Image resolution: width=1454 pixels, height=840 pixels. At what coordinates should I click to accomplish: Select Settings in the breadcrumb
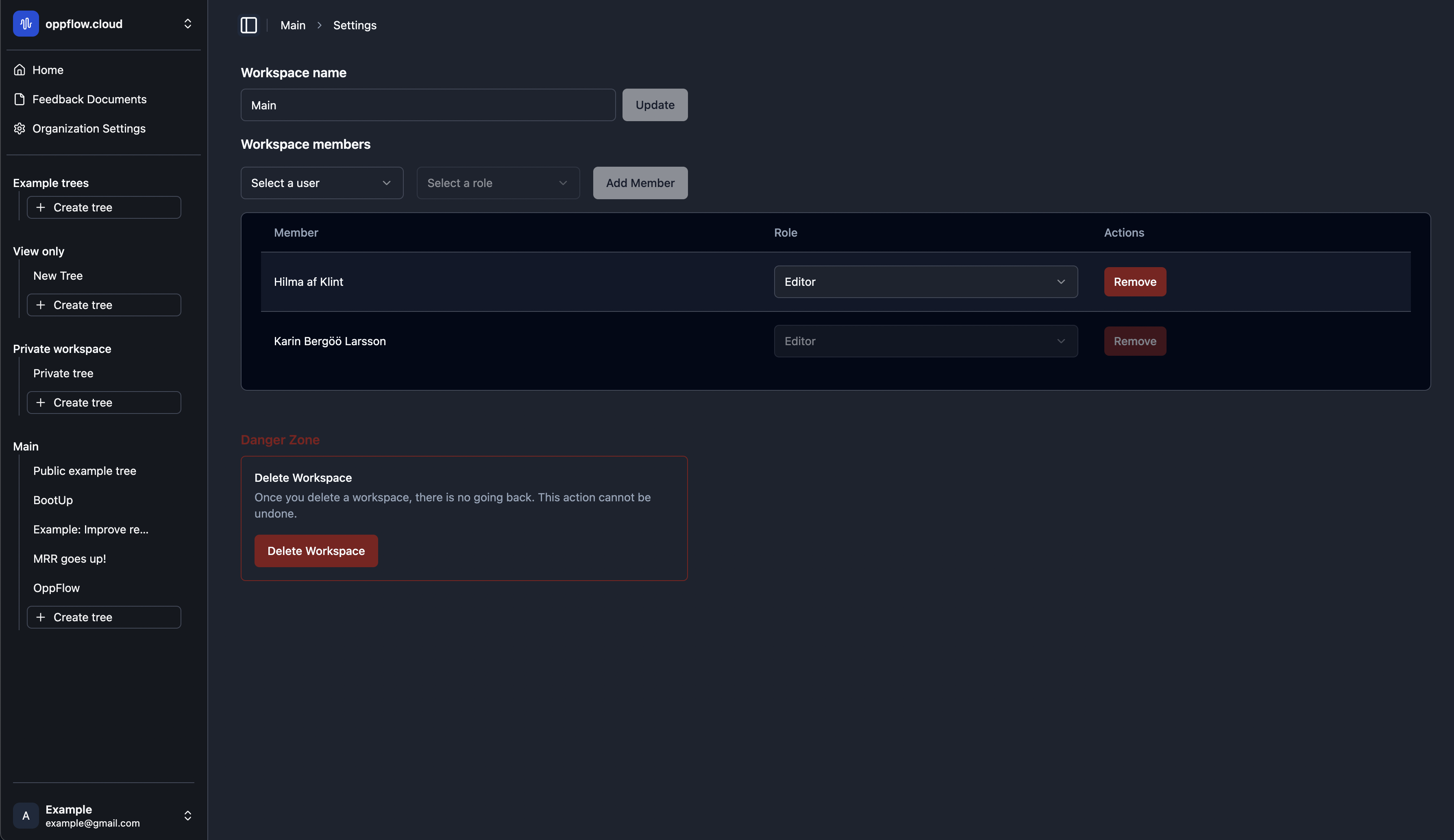click(354, 25)
